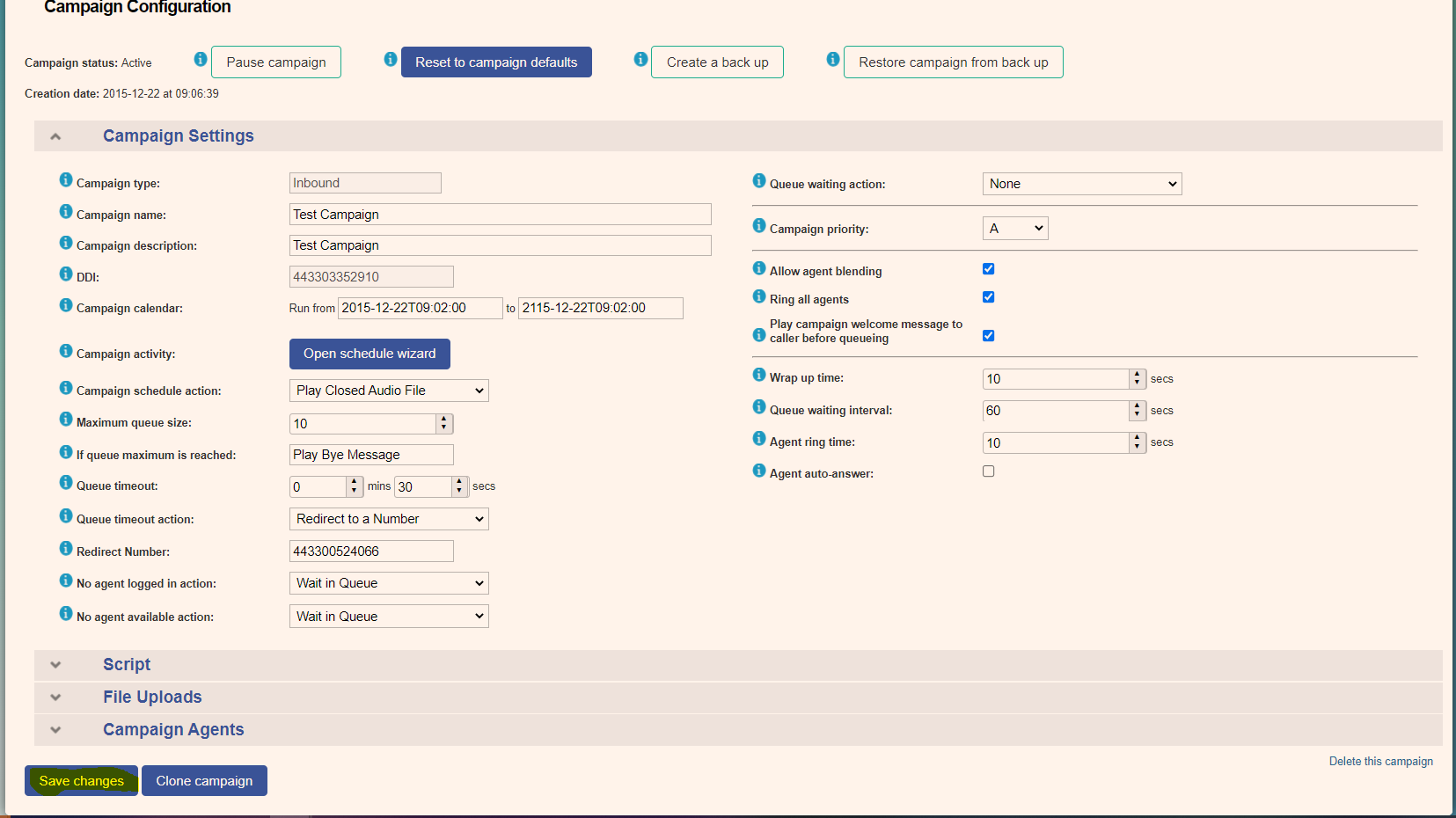Screen dimensions: 1456x818
Task: Click the Queue timeout secs stepper
Action: pyautogui.click(x=459, y=486)
